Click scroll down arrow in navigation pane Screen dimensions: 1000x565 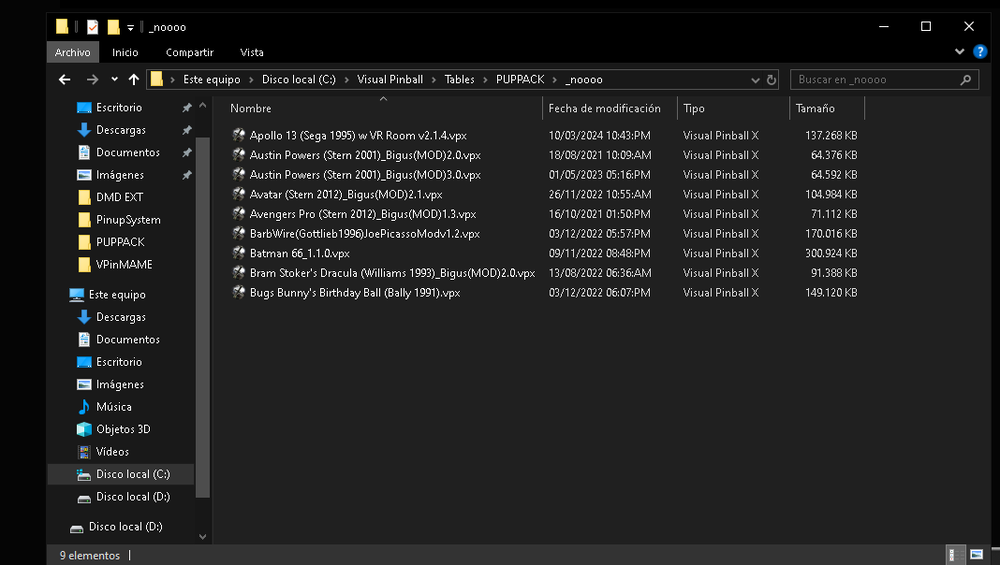pos(203,537)
